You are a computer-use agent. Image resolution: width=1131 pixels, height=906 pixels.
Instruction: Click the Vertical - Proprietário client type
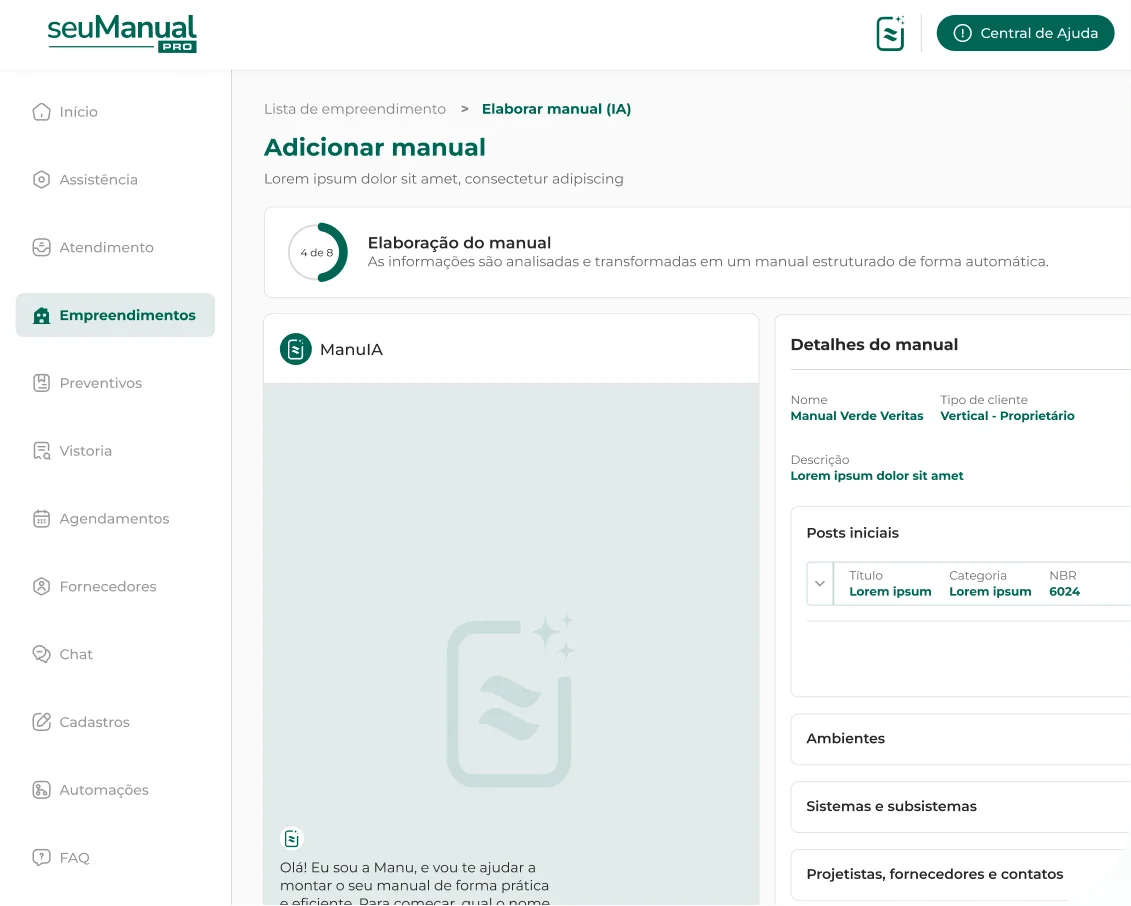click(x=1007, y=415)
